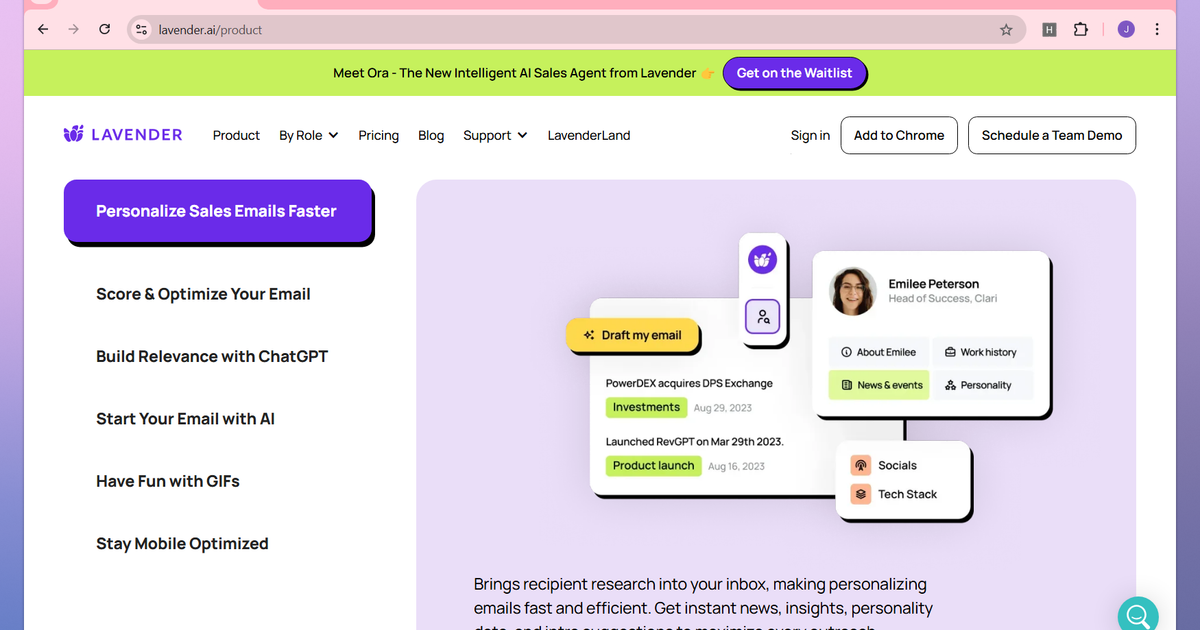Click Draft my email button
The height and width of the screenshot is (630, 1200).
[632, 335]
